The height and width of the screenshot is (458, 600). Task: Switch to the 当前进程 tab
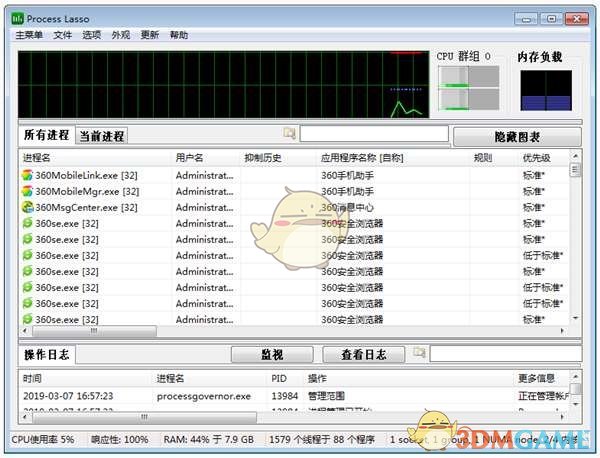(x=102, y=136)
